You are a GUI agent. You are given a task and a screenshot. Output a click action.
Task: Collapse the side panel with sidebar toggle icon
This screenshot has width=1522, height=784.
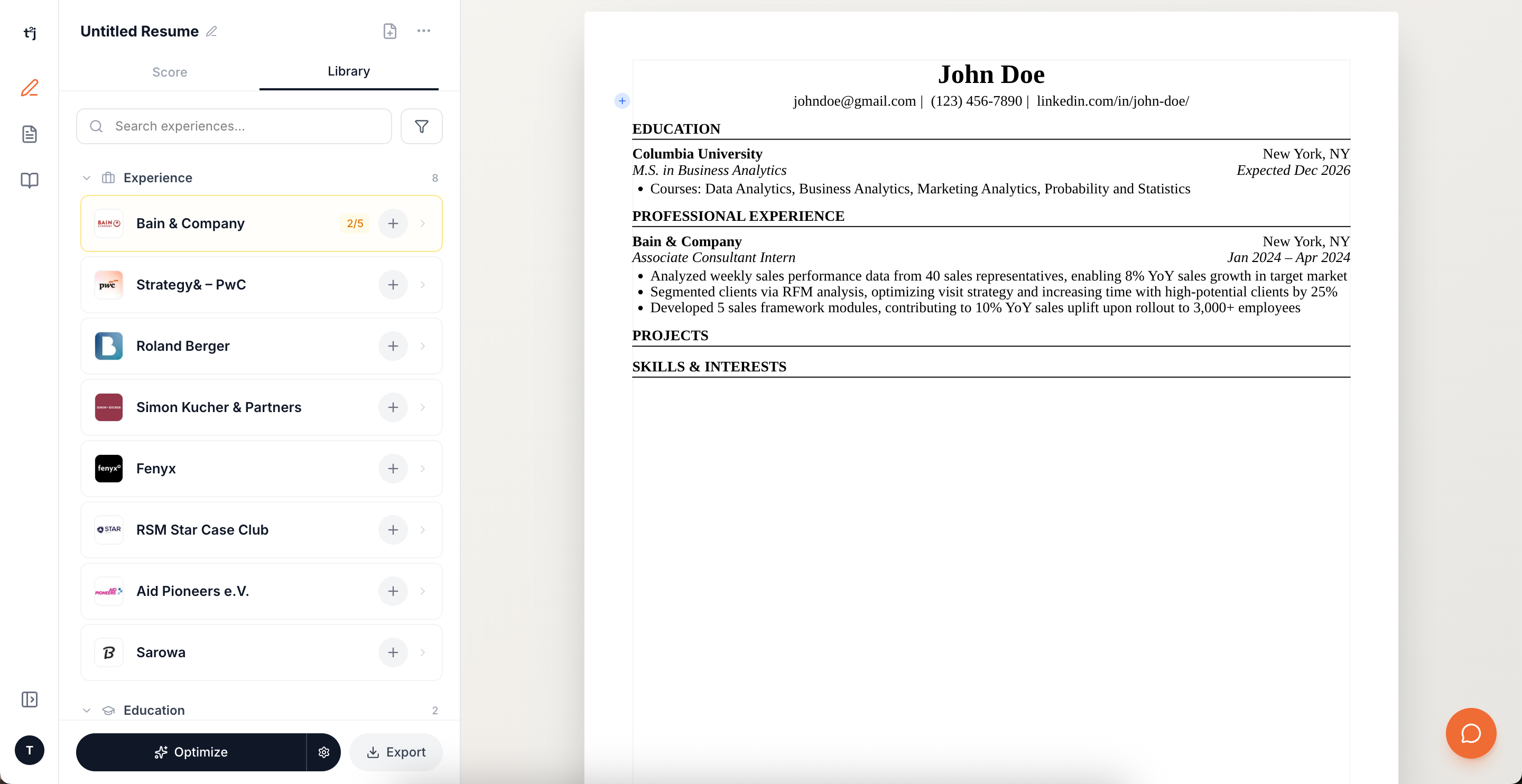tap(30, 699)
